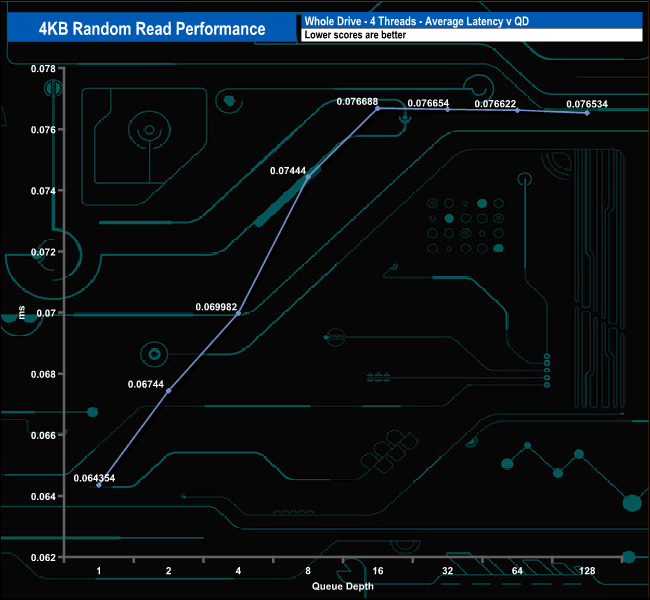Select the final data point 0.076534

[x=587, y=113]
